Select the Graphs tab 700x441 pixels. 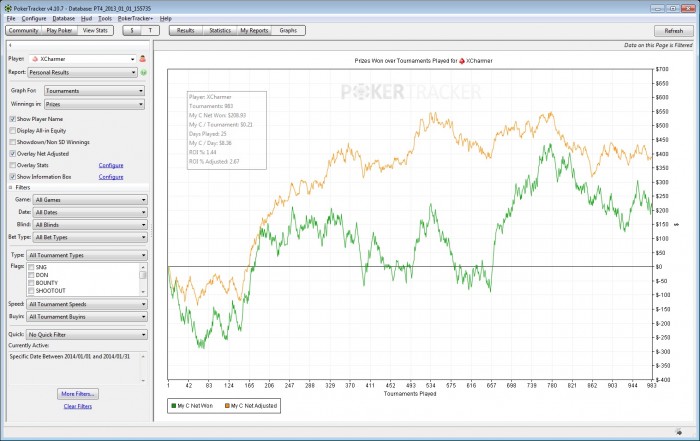coord(288,30)
